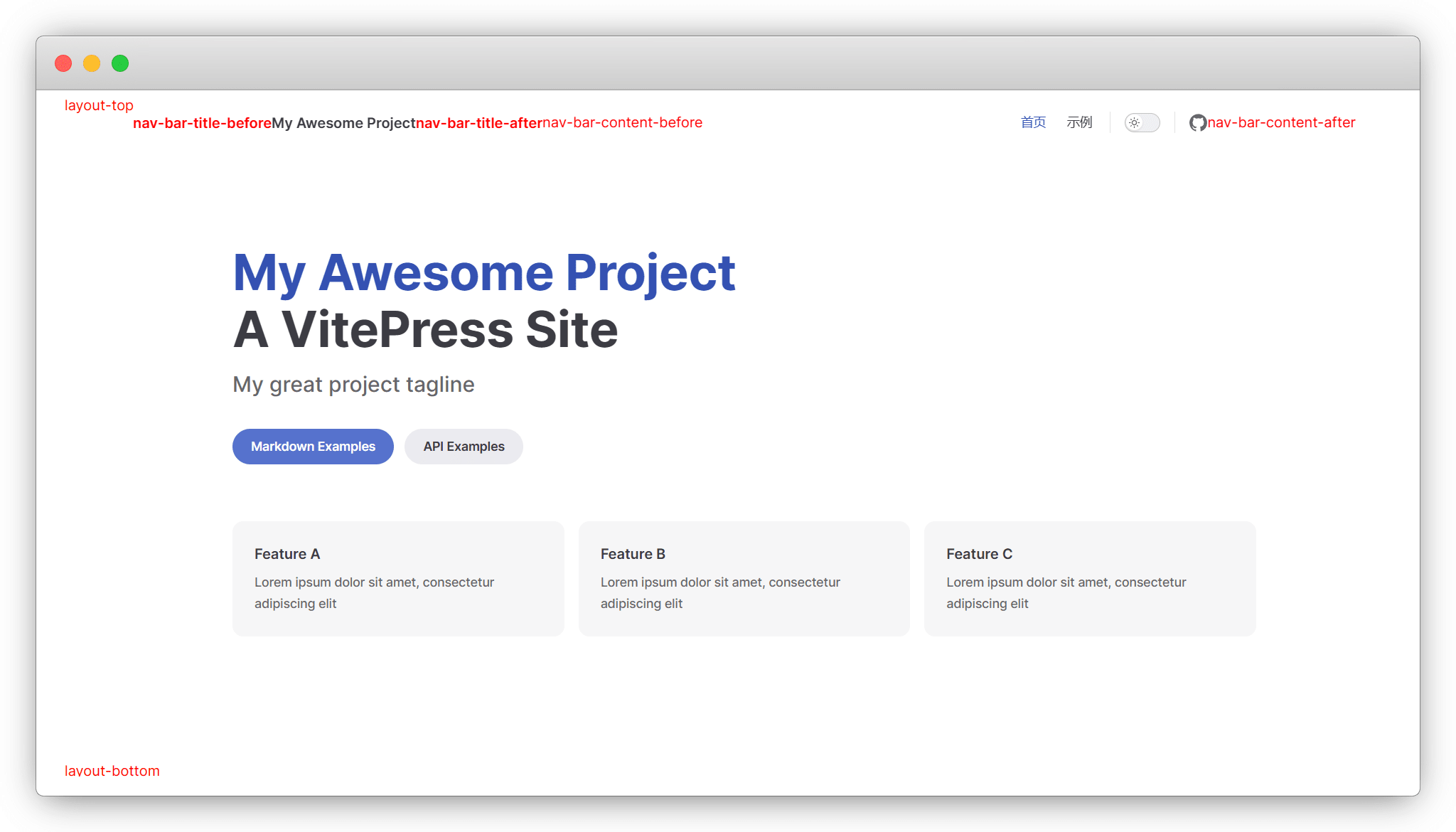This screenshot has height=832, width=1456.
Task: Click the nav-bar-title-after text
Action: (478, 123)
